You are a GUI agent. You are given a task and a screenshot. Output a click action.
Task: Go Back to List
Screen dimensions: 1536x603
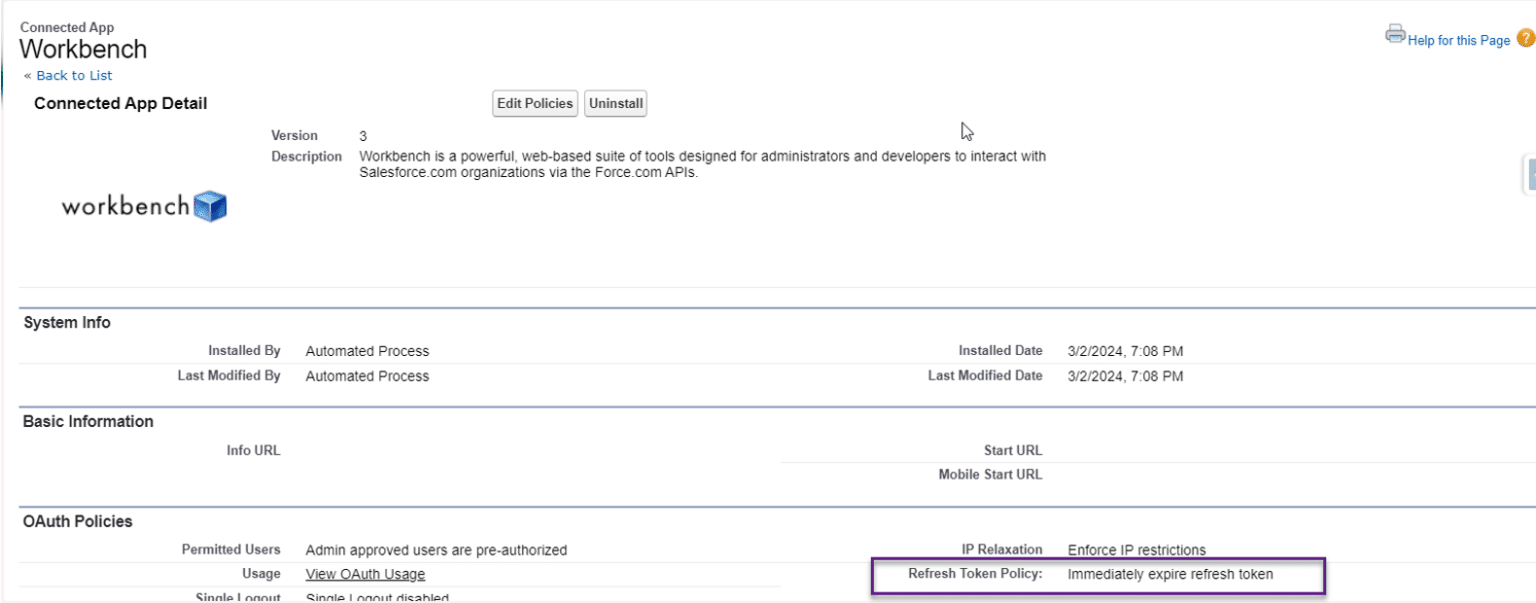click(x=74, y=75)
